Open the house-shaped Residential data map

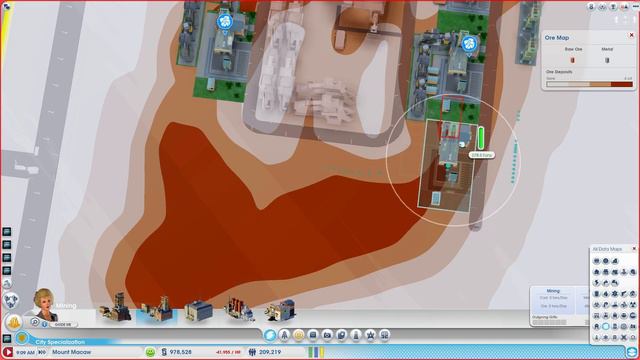(596, 271)
